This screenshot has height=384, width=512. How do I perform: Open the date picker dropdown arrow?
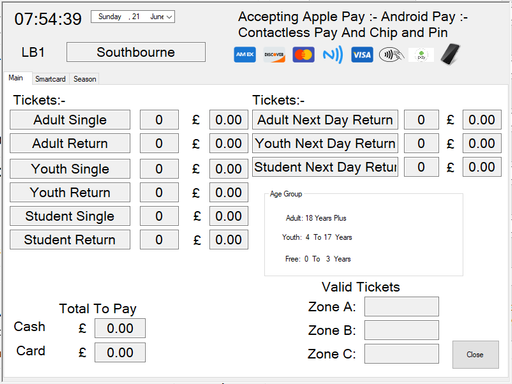[169, 17]
